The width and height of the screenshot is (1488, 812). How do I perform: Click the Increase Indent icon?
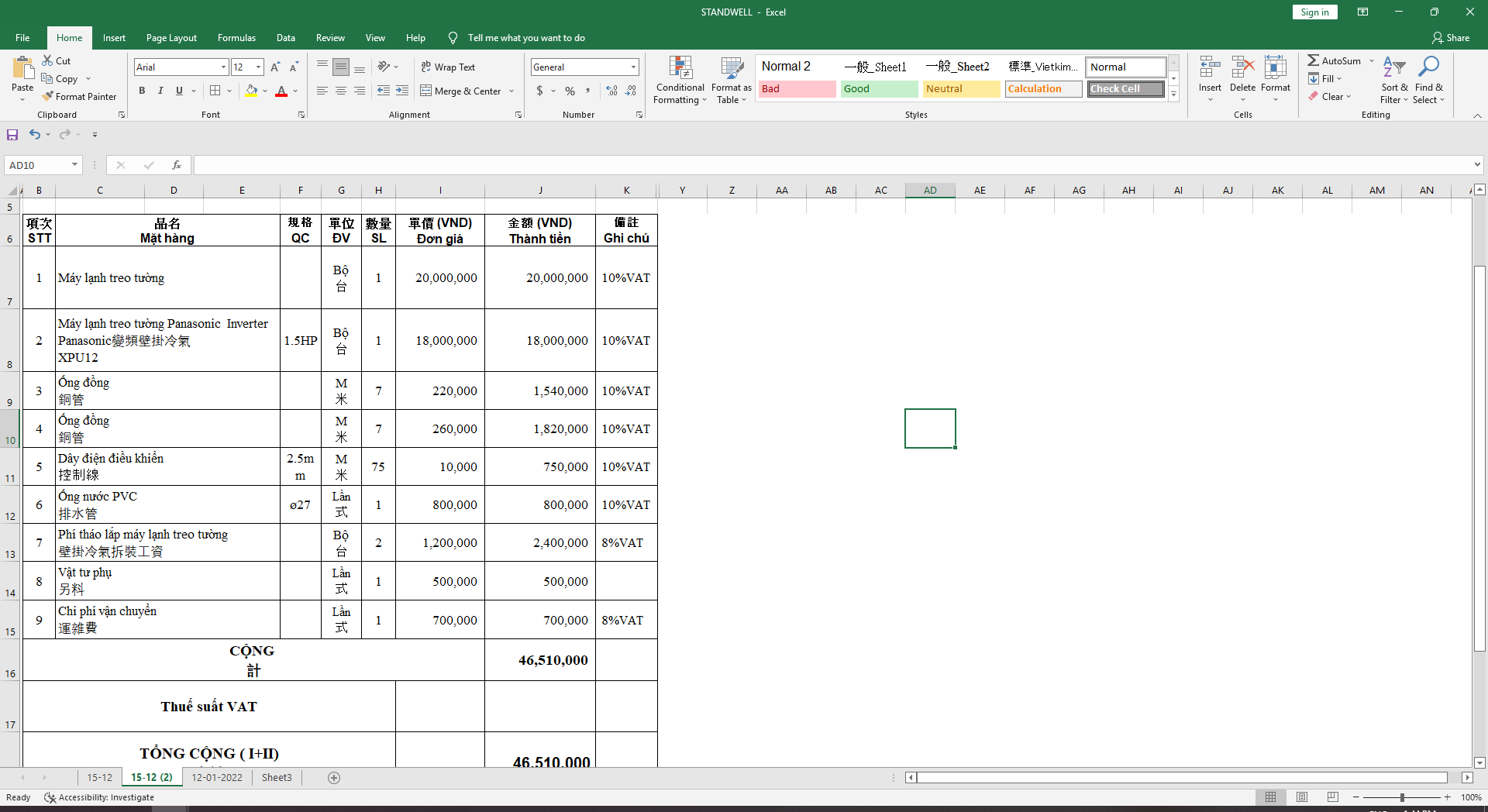401,91
